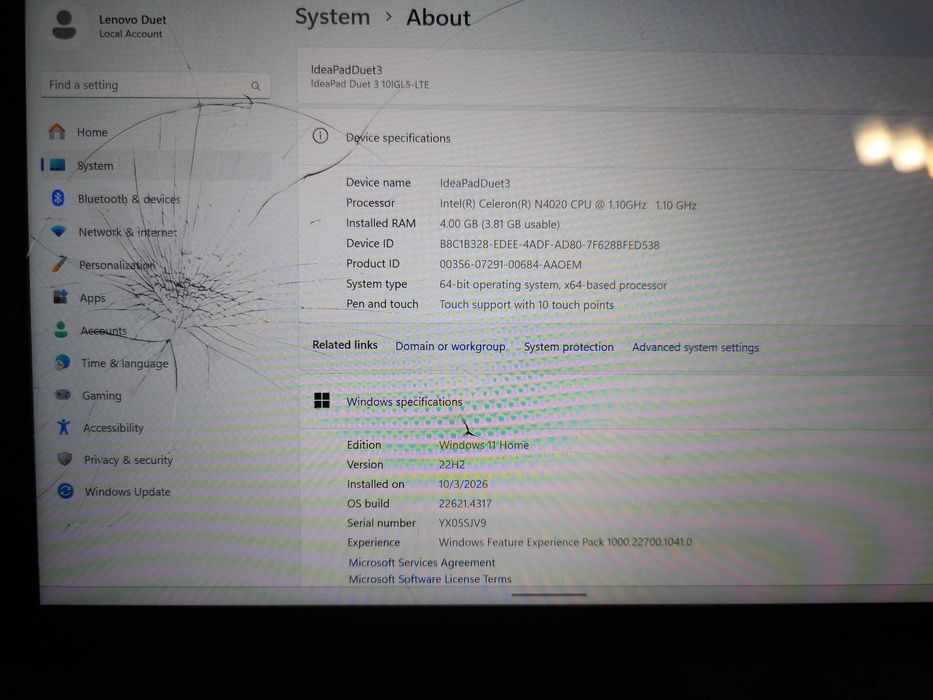933x700 pixels.
Task: Click the IdeaPad Duet 3 10IGL5-LTE model text
Action: pos(370,84)
